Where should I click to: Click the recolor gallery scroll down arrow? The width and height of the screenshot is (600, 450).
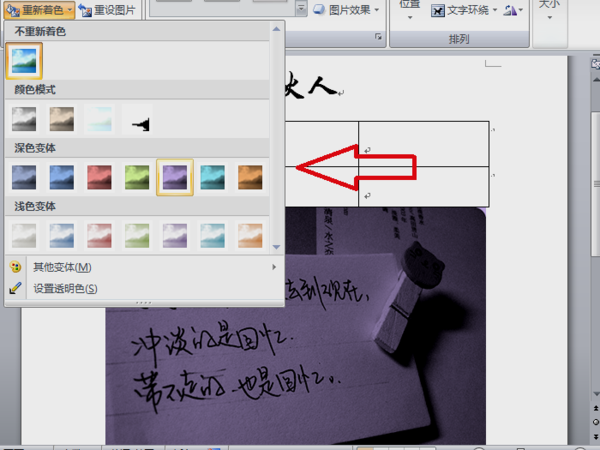click(276, 247)
